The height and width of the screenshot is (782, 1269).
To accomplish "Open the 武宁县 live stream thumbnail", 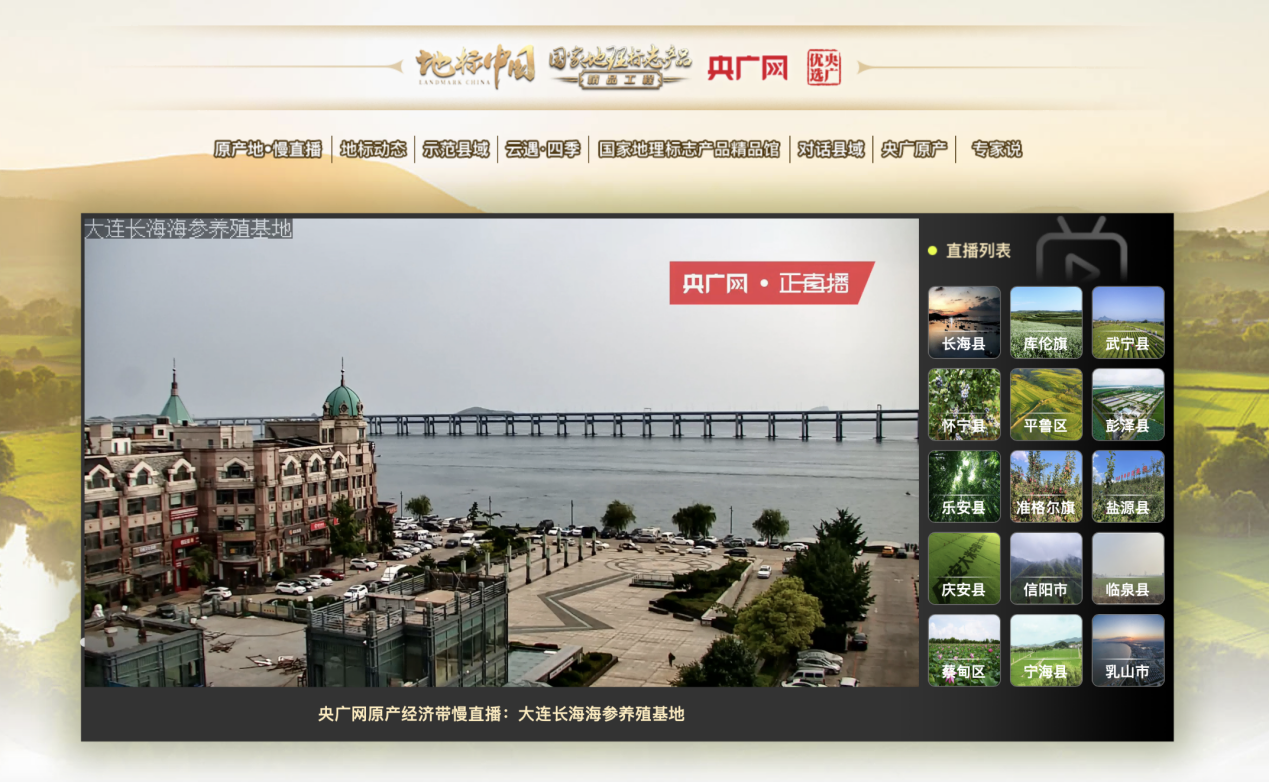I will (1128, 322).
